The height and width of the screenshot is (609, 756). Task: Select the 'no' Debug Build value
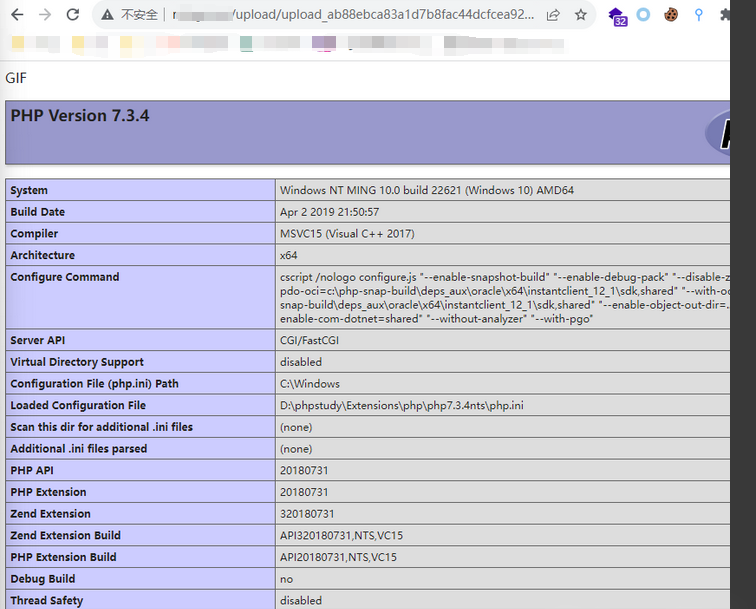[286, 579]
